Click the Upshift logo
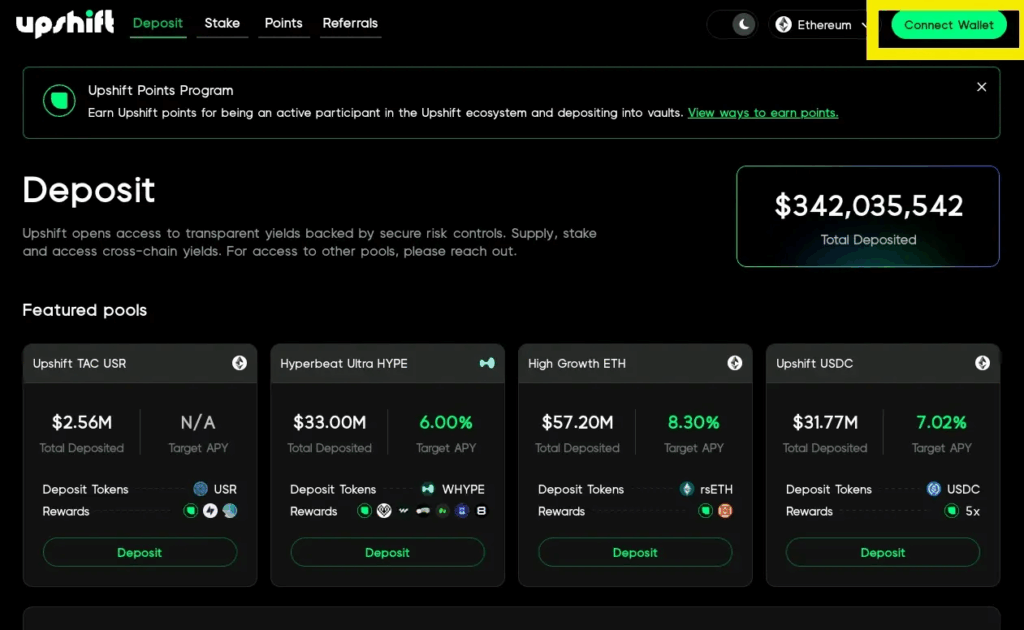The height and width of the screenshot is (630, 1024). tap(65, 24)
